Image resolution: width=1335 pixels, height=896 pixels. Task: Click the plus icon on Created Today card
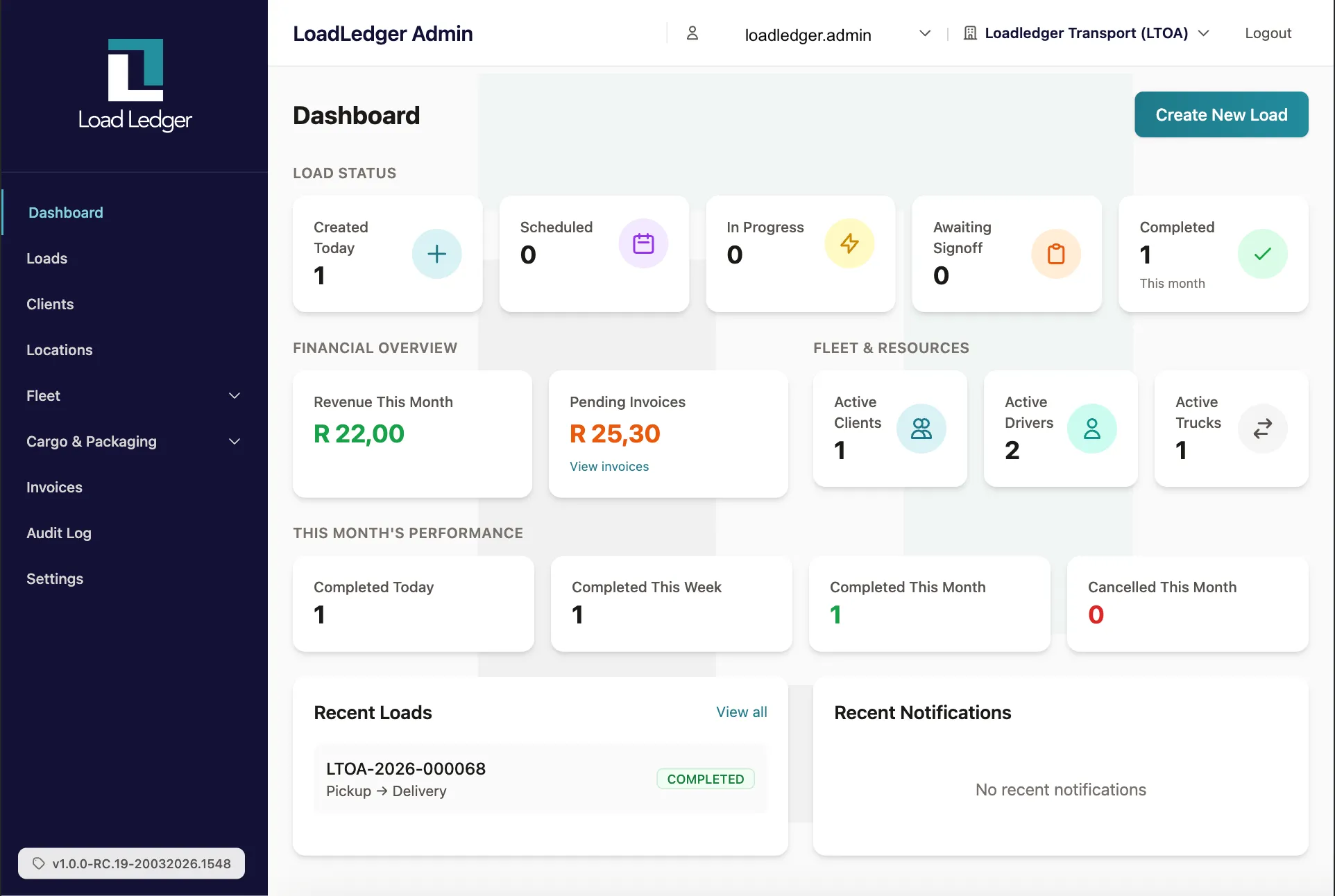pyautogui.click(x=437, y=254)
